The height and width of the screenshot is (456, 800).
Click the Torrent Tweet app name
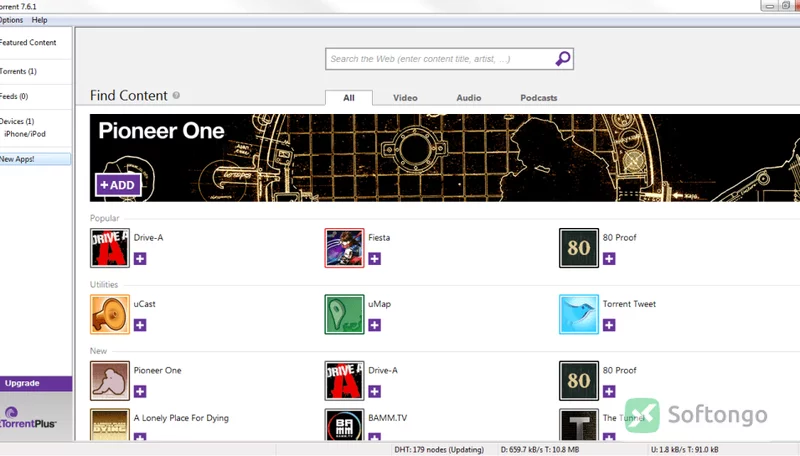(629, 304)
